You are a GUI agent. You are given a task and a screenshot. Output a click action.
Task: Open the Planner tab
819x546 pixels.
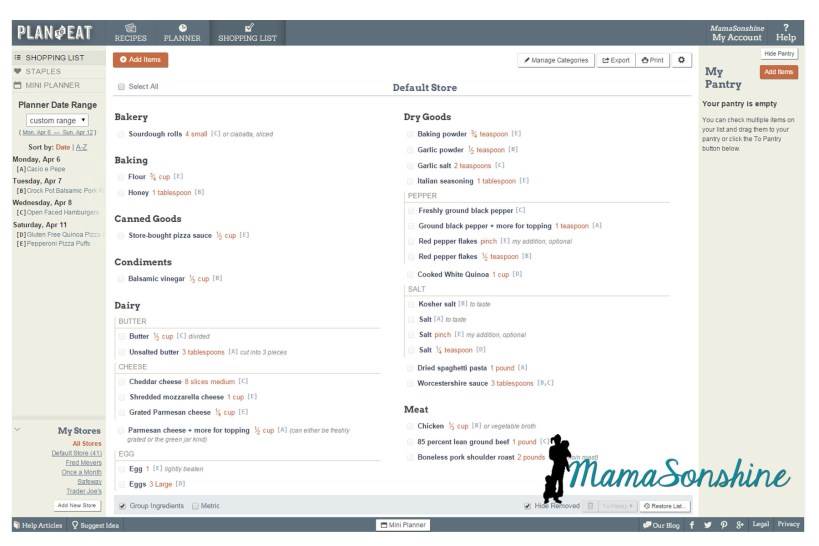click(x=182, y=33)
